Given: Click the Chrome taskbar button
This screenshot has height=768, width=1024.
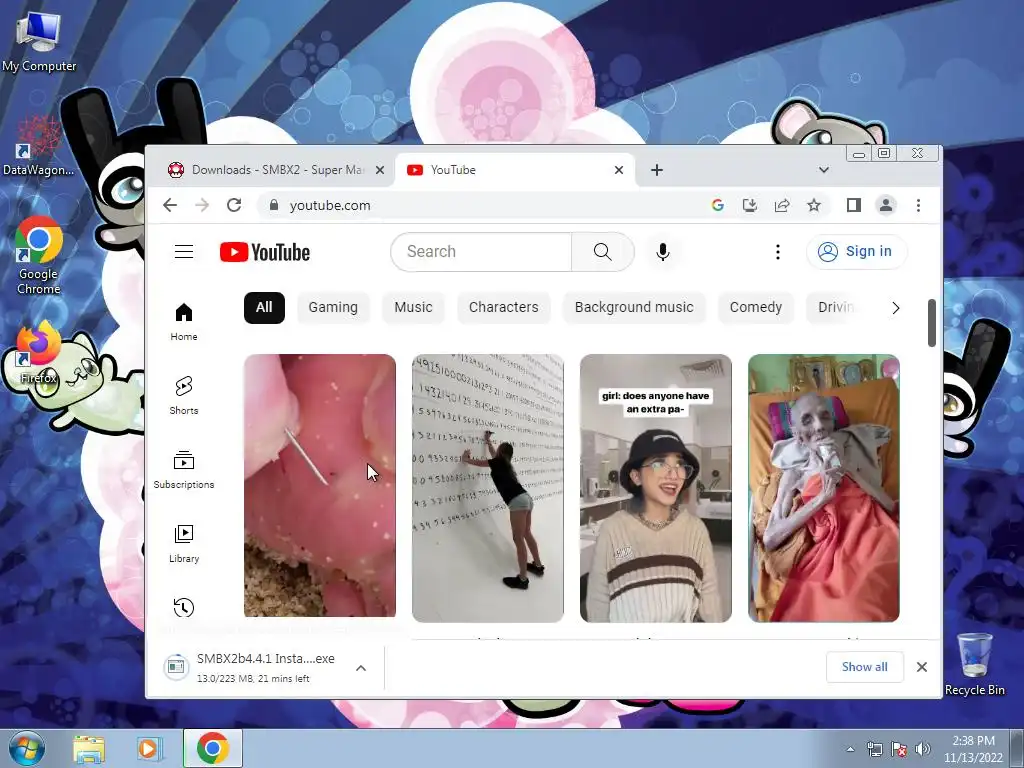Looking at the screenshot, I should click(x=213, y=748).
